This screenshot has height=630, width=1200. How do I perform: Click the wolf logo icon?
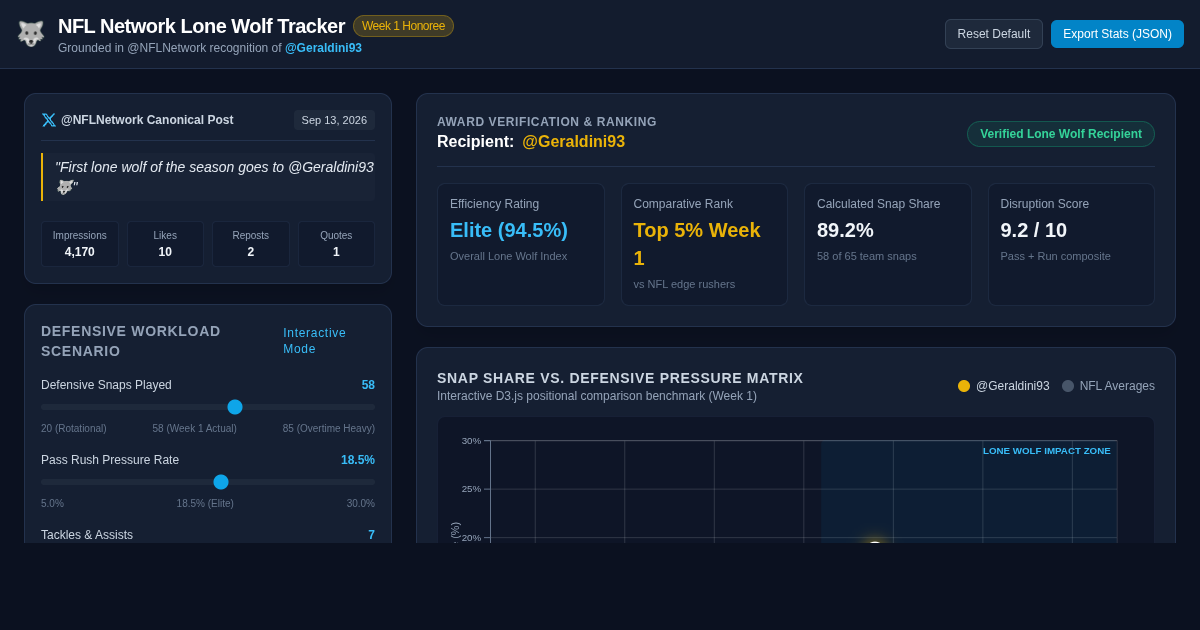click(31, 34)
